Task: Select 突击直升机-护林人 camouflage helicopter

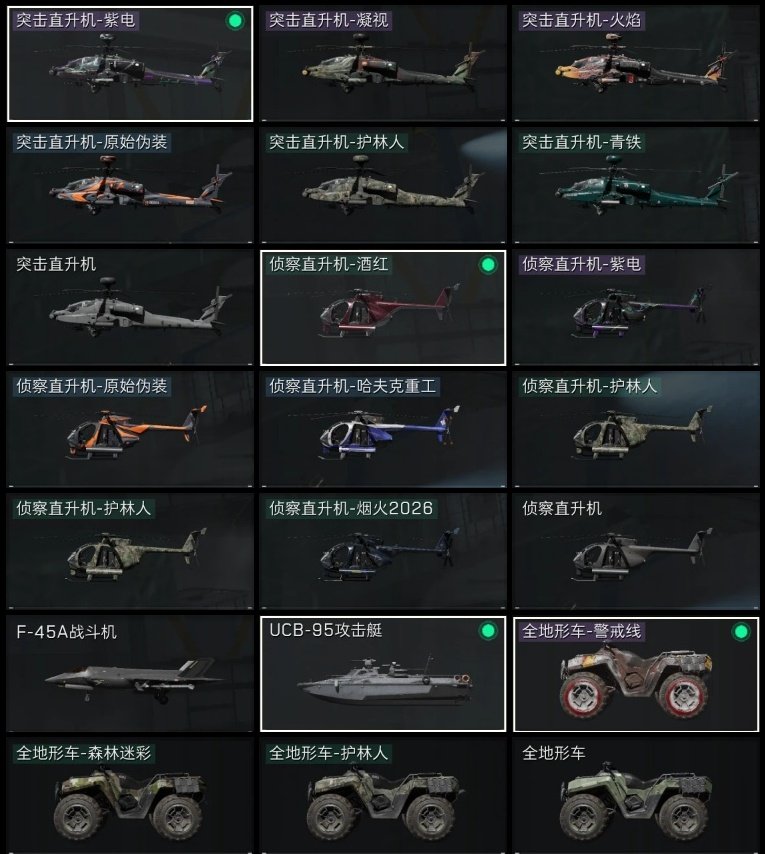Action: [x=383, y=186]
